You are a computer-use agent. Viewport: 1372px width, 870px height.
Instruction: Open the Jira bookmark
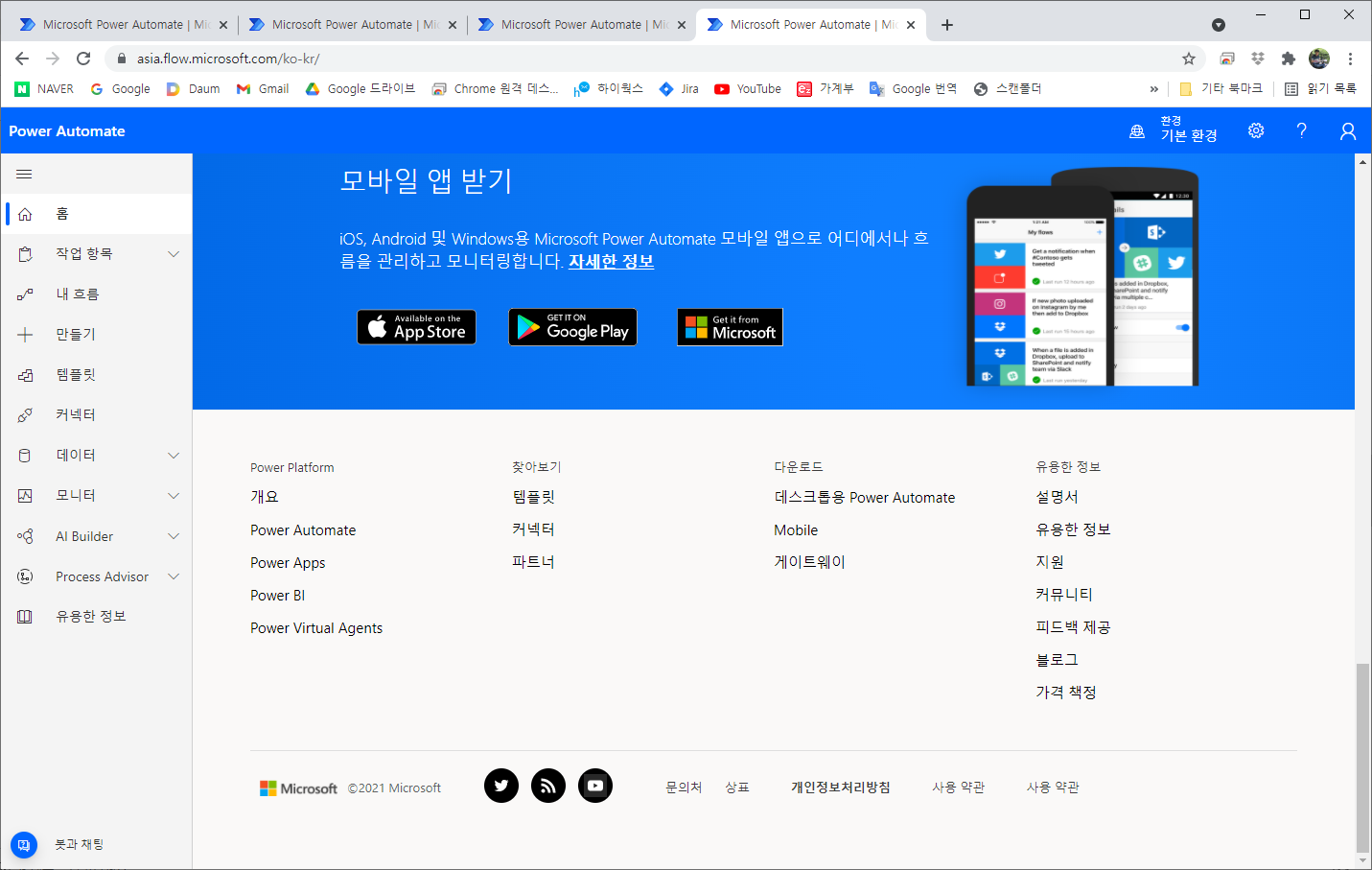679,89
